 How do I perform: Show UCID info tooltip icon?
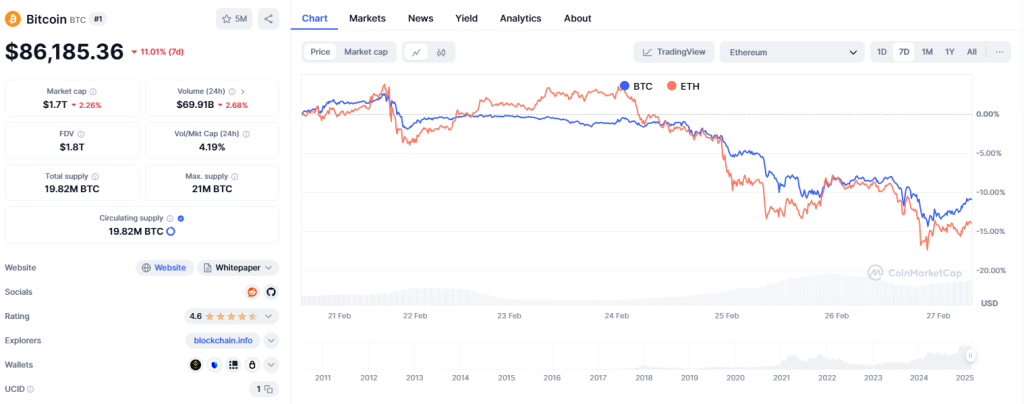(30, 390)
